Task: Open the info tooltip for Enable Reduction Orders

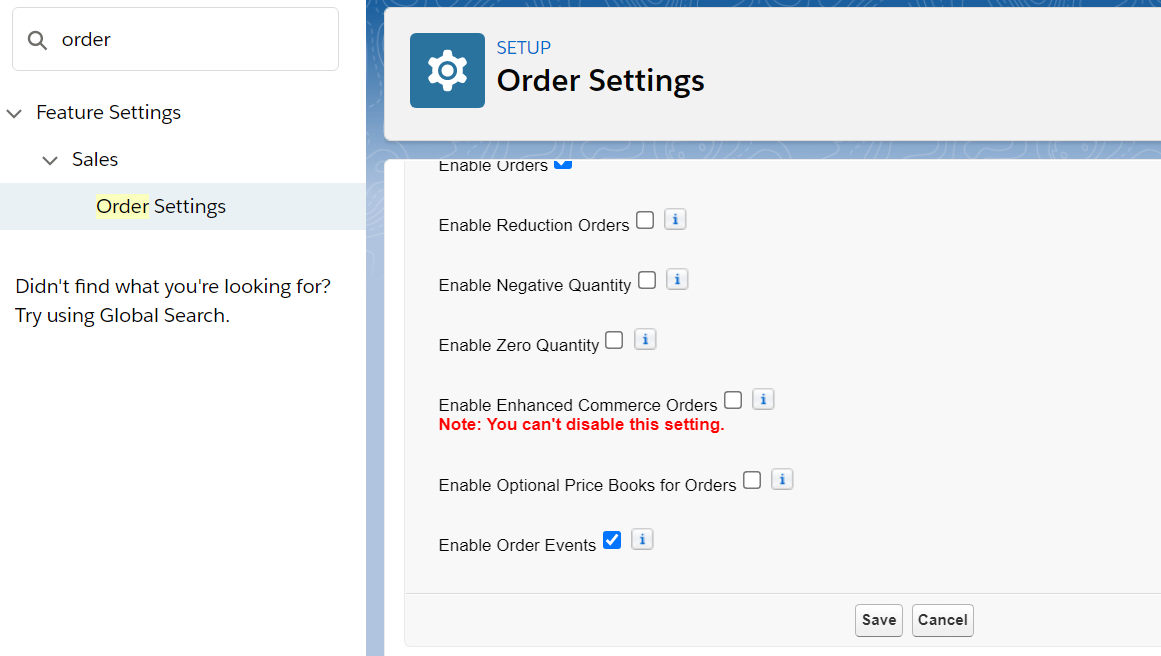Action: pos(675,219)
